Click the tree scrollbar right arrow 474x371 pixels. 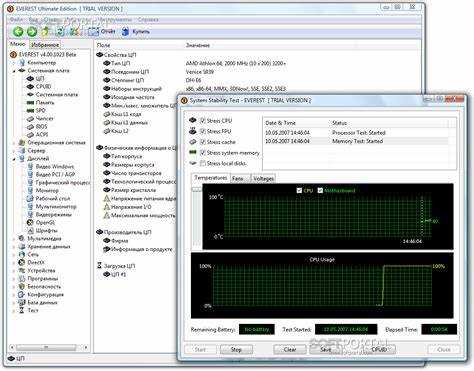(86, 347)
